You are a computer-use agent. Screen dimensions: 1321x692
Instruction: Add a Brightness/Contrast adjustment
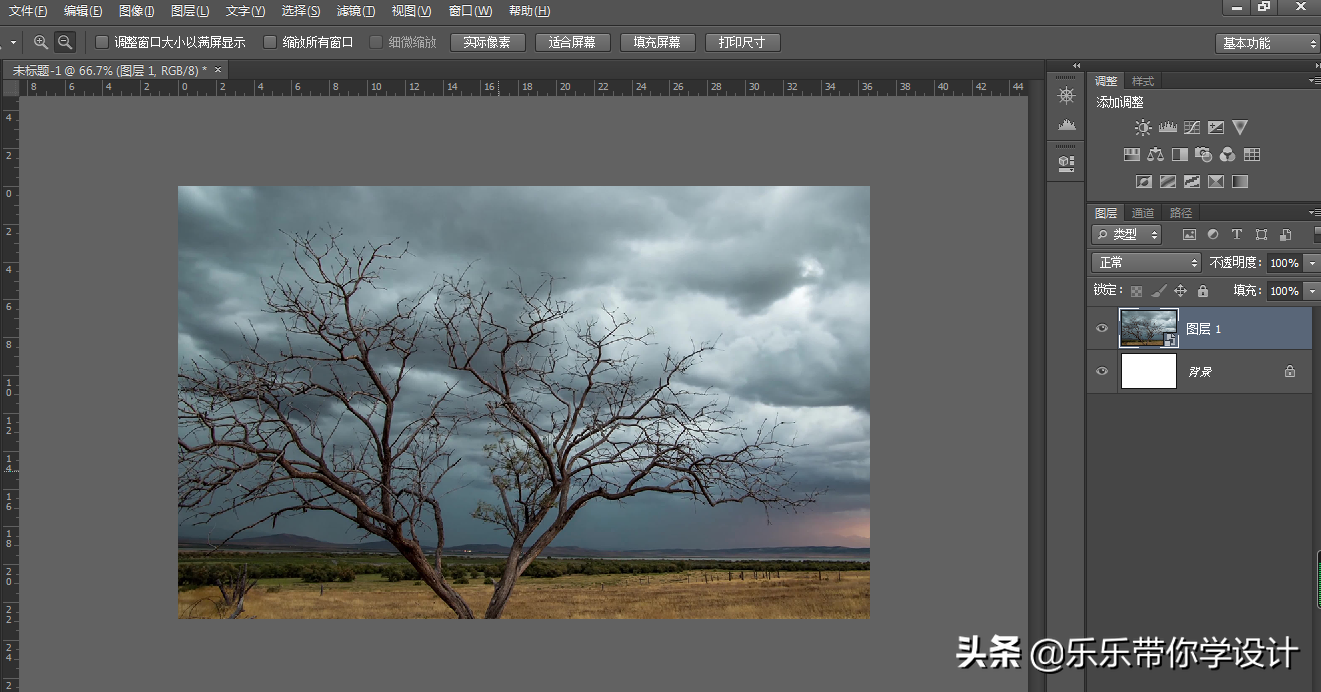[1143, 127]
